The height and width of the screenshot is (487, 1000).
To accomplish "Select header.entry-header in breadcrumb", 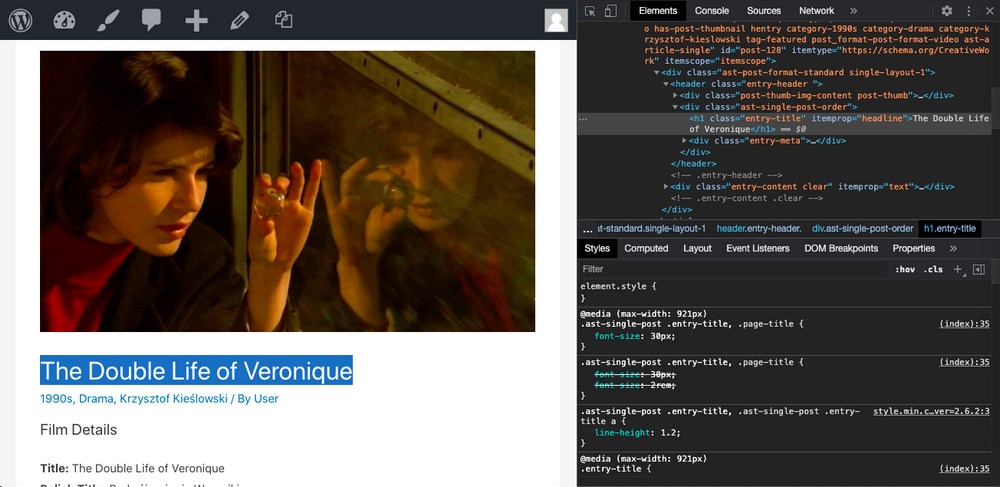I will tap(759, 229).
